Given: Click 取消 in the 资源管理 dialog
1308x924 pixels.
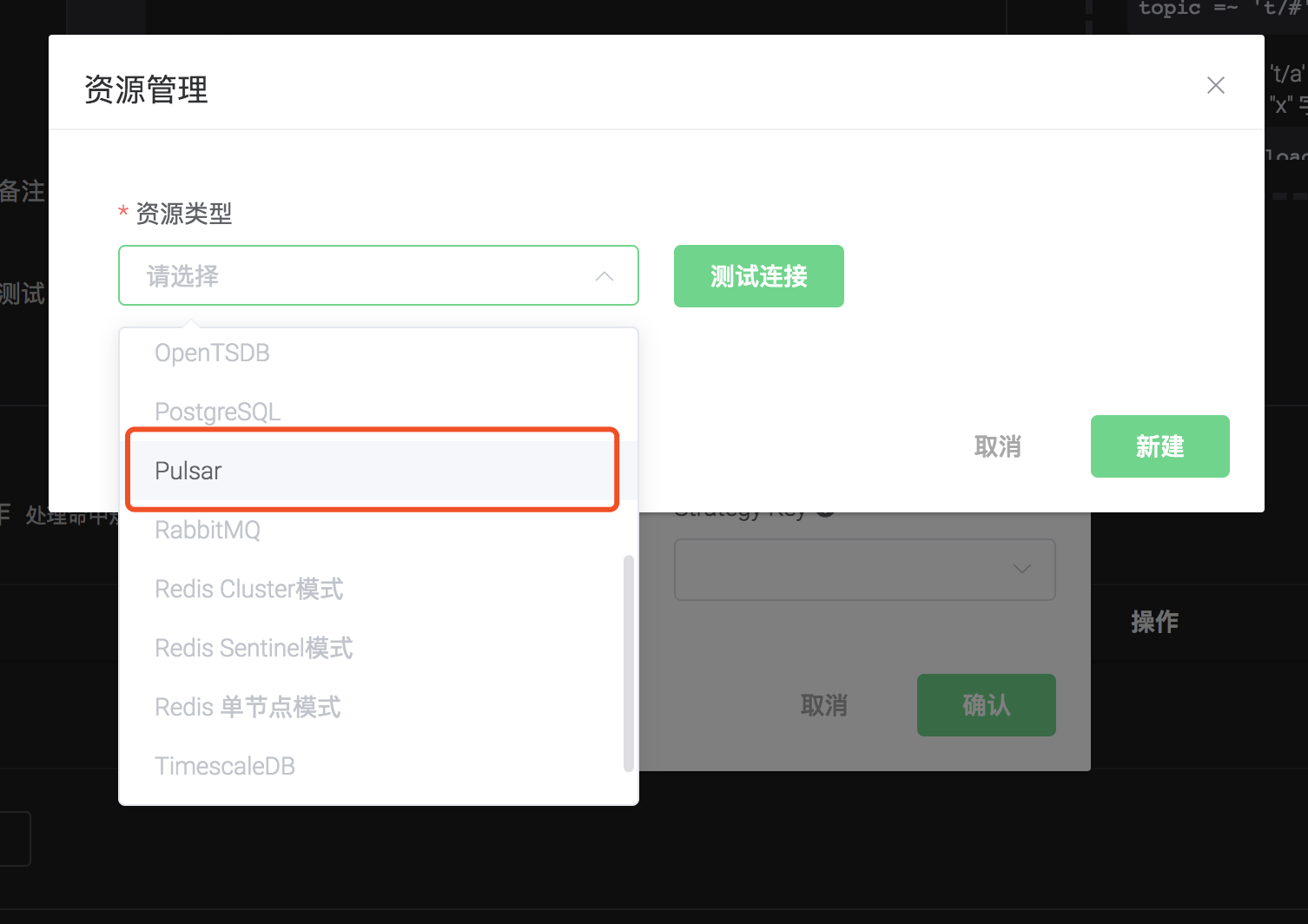Looking at the screenshot, I should coord(997,446).
